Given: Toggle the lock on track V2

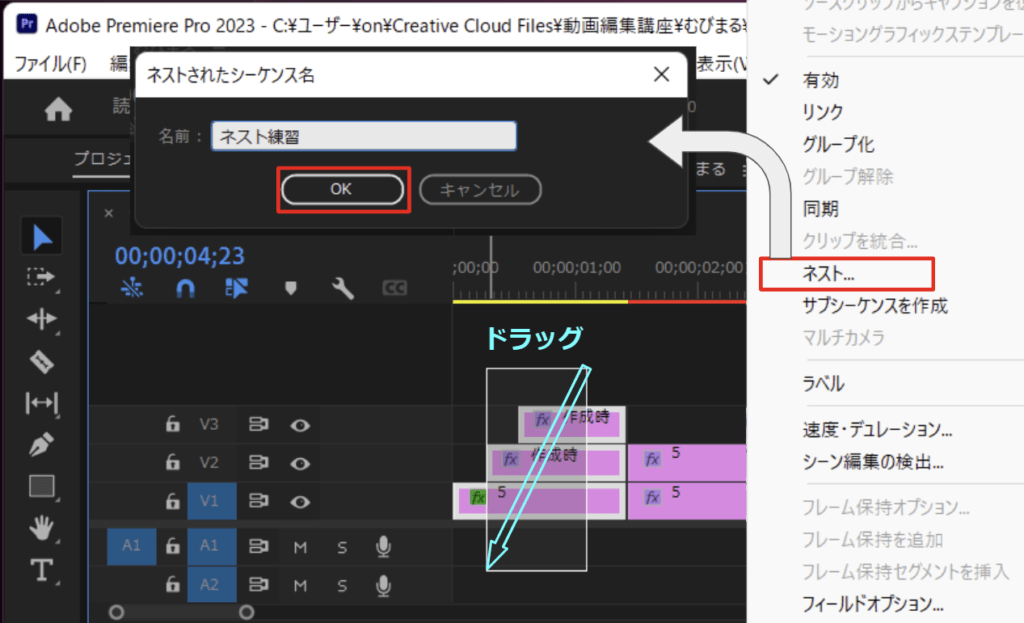Looking at the screenshot, I should pos(173,462).
